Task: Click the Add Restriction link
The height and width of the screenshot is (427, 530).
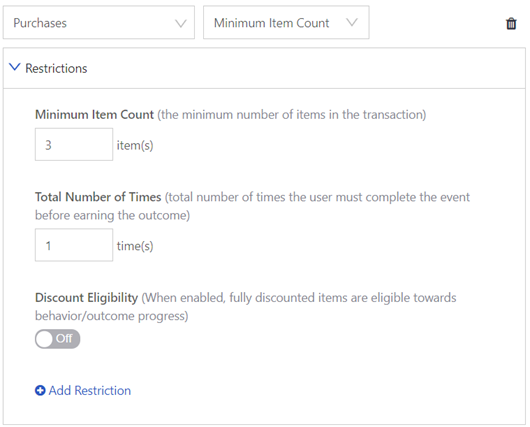Action: coord(90,390)
